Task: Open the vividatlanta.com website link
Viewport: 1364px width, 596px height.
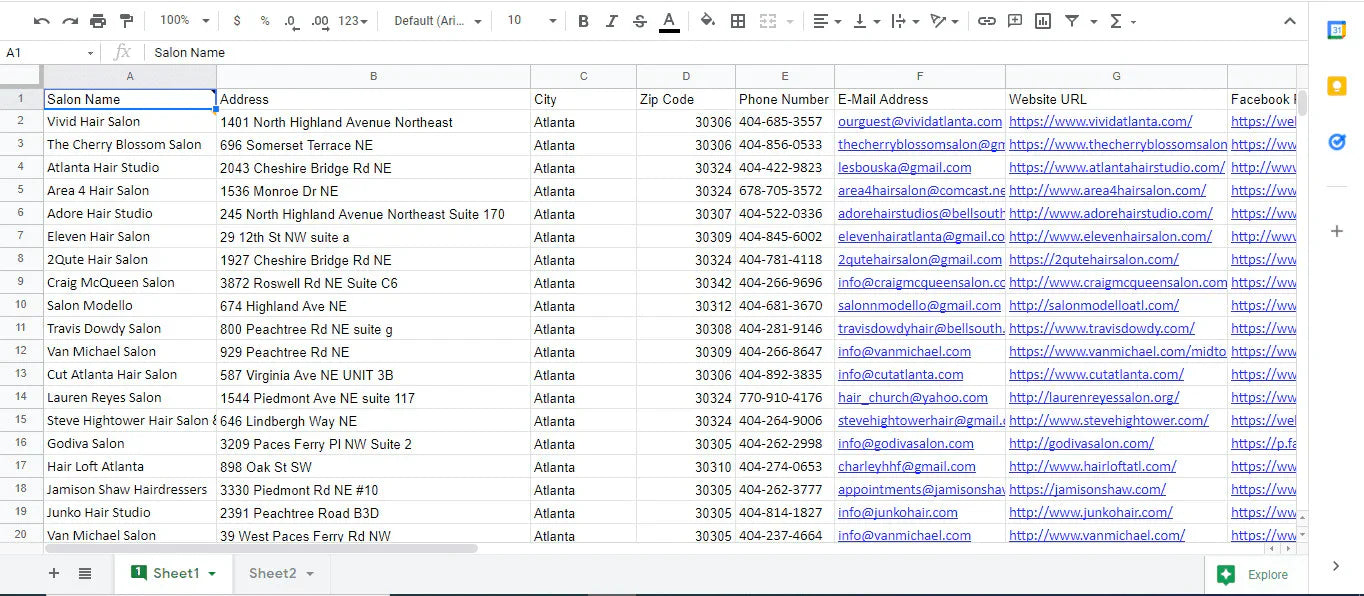Action: (x=1100, y=122)
